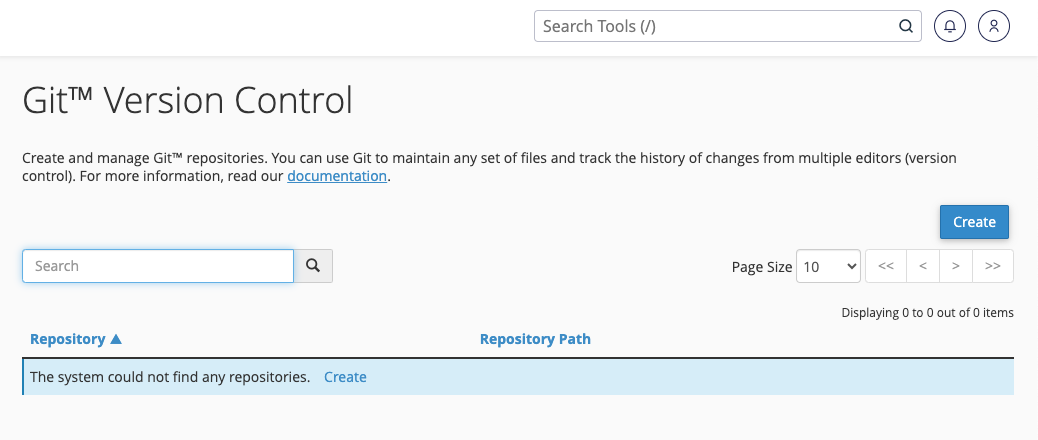Image resolution: width=1038 pixels, height=440 pixels.
Task: Click the Git Version Control page heading
Action: (188, 101)
